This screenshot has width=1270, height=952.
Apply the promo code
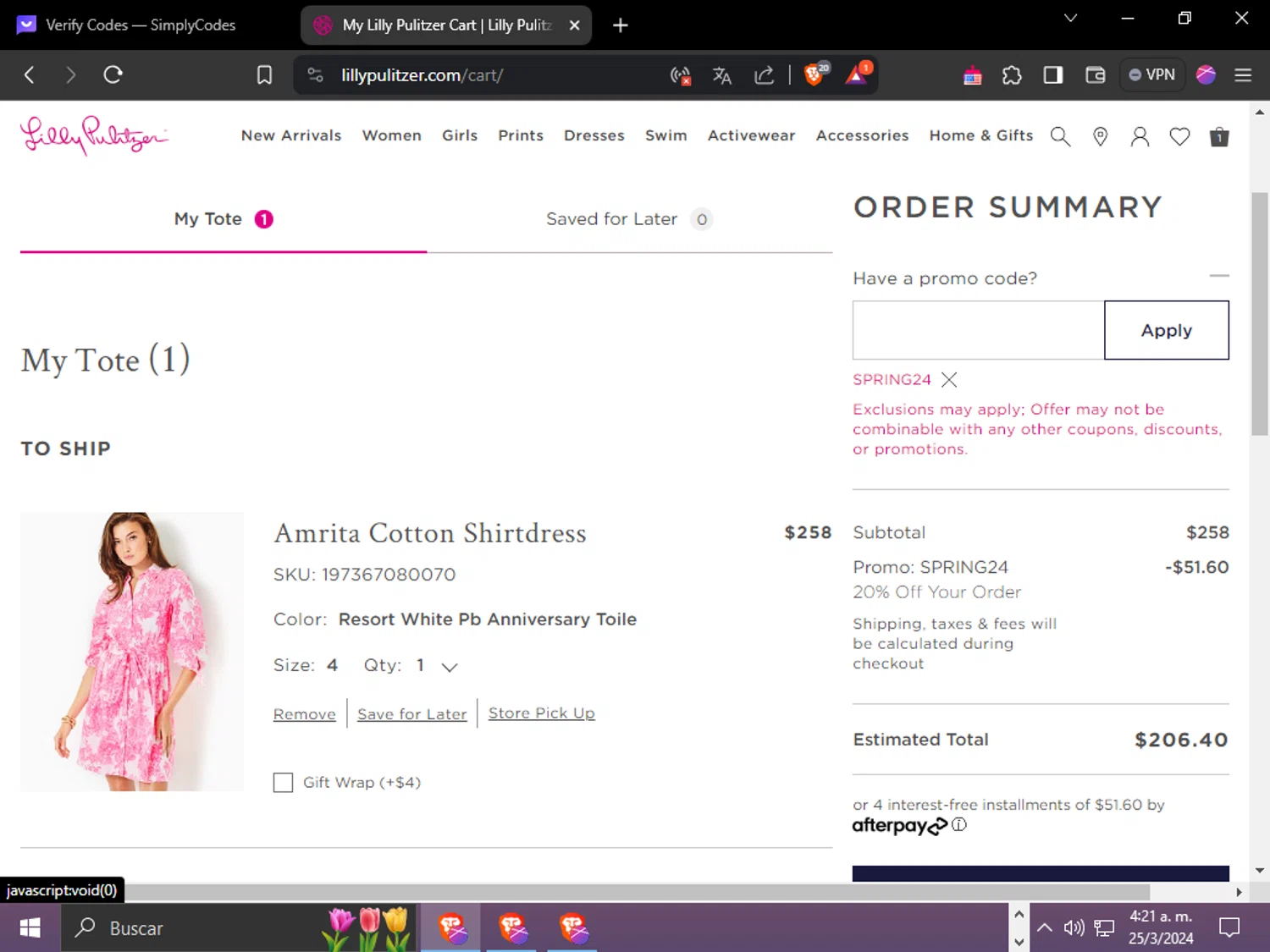(x=1167, y=330)
